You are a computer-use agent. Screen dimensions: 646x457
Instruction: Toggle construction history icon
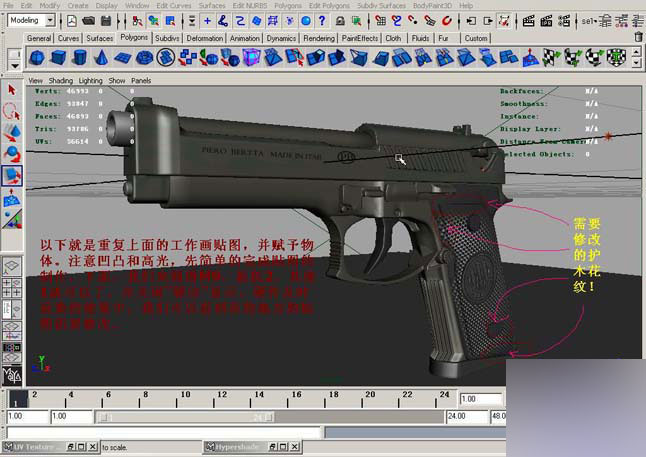pos(504,21)
